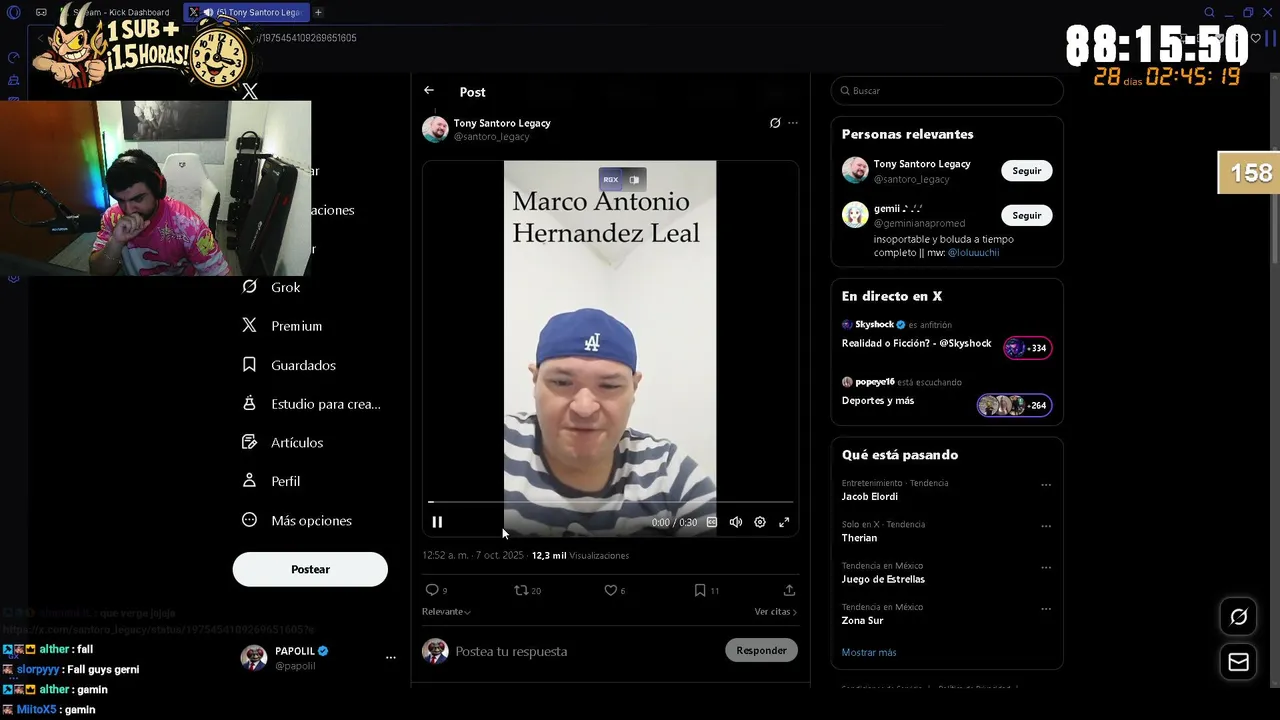Click the reply box profile avatar
The image size is (1280, 720).
point(435,651)
